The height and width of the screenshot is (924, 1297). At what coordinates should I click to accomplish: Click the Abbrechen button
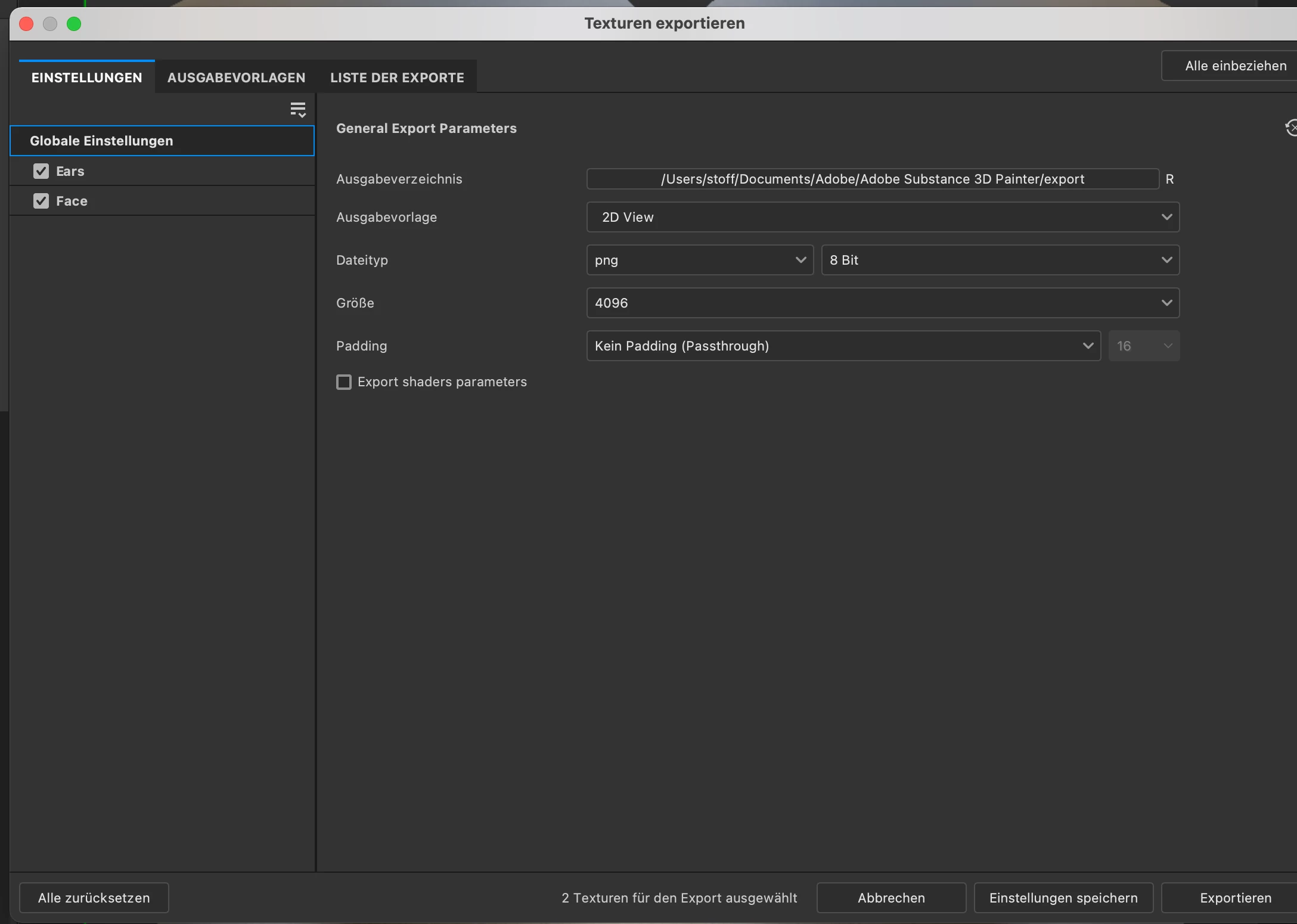[x=890, y=898]
